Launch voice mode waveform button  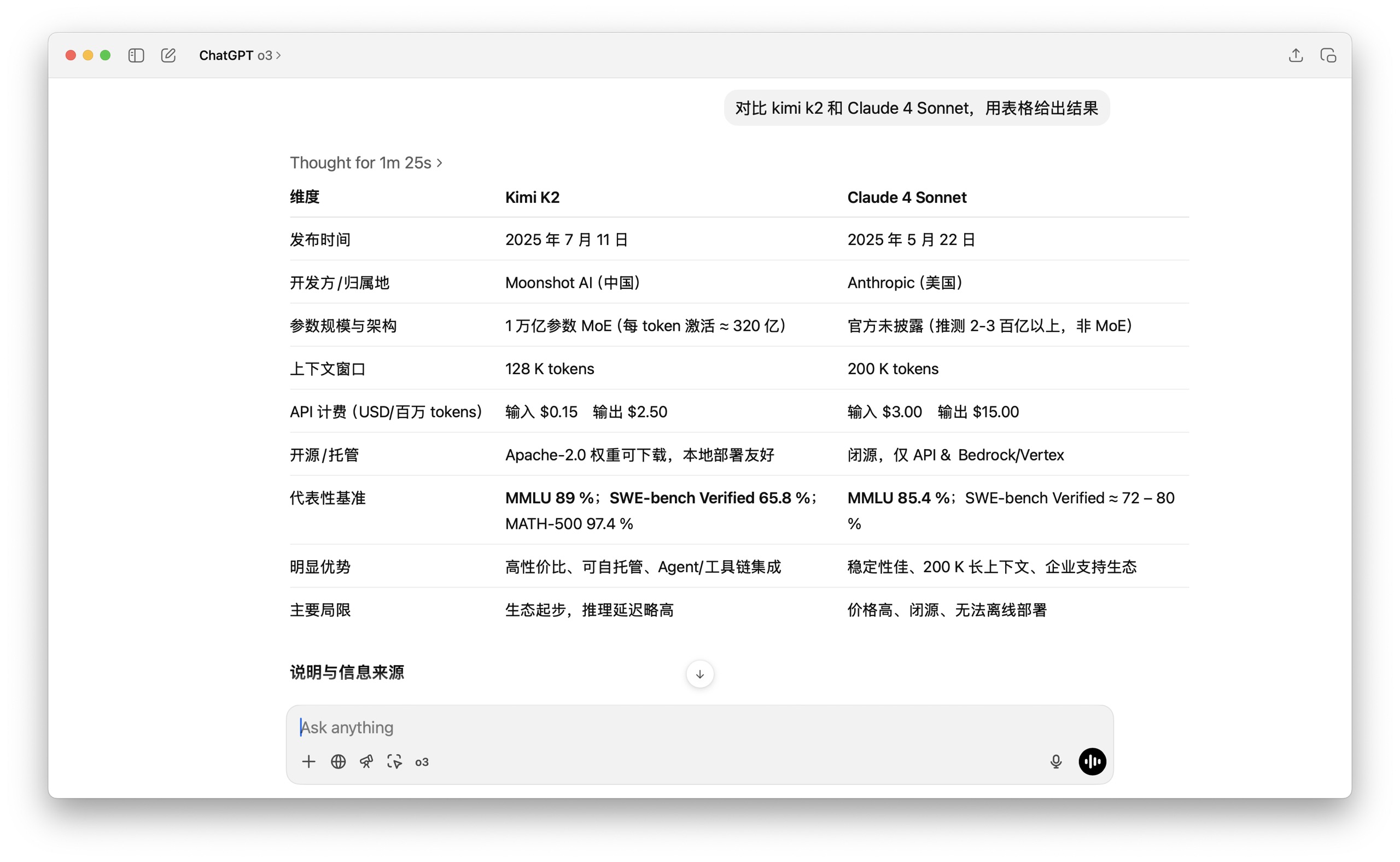(x=1092, y=762)
